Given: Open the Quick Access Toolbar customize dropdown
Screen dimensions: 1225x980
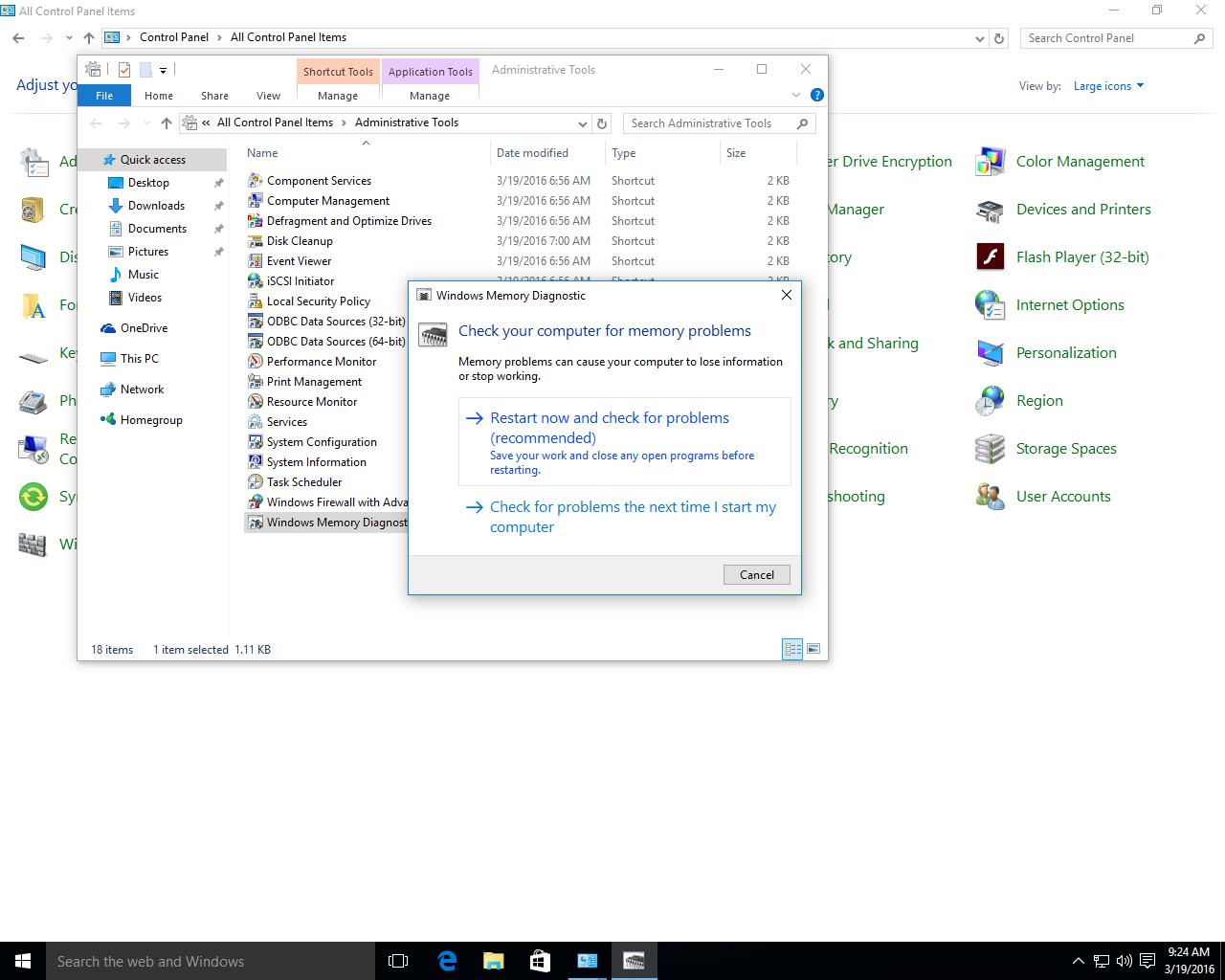Looking at the screenshot, I should coord(163,70).
